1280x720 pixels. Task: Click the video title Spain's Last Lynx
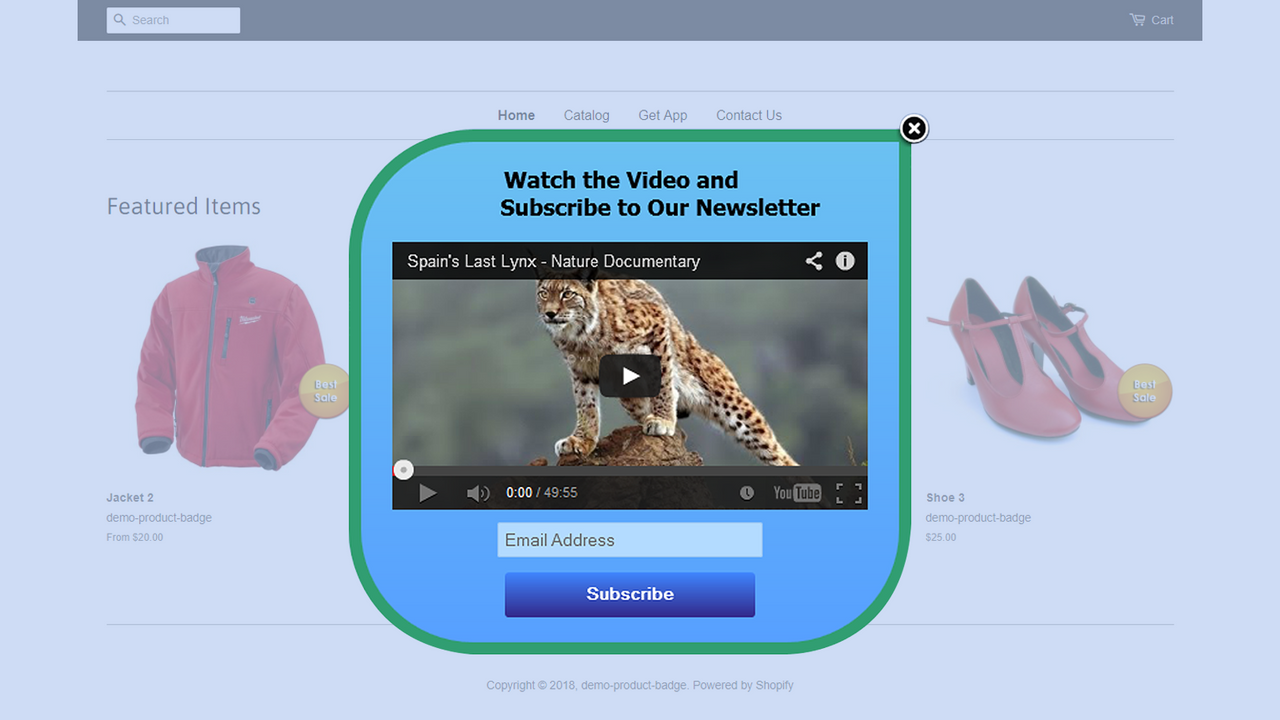click(553, 261)
